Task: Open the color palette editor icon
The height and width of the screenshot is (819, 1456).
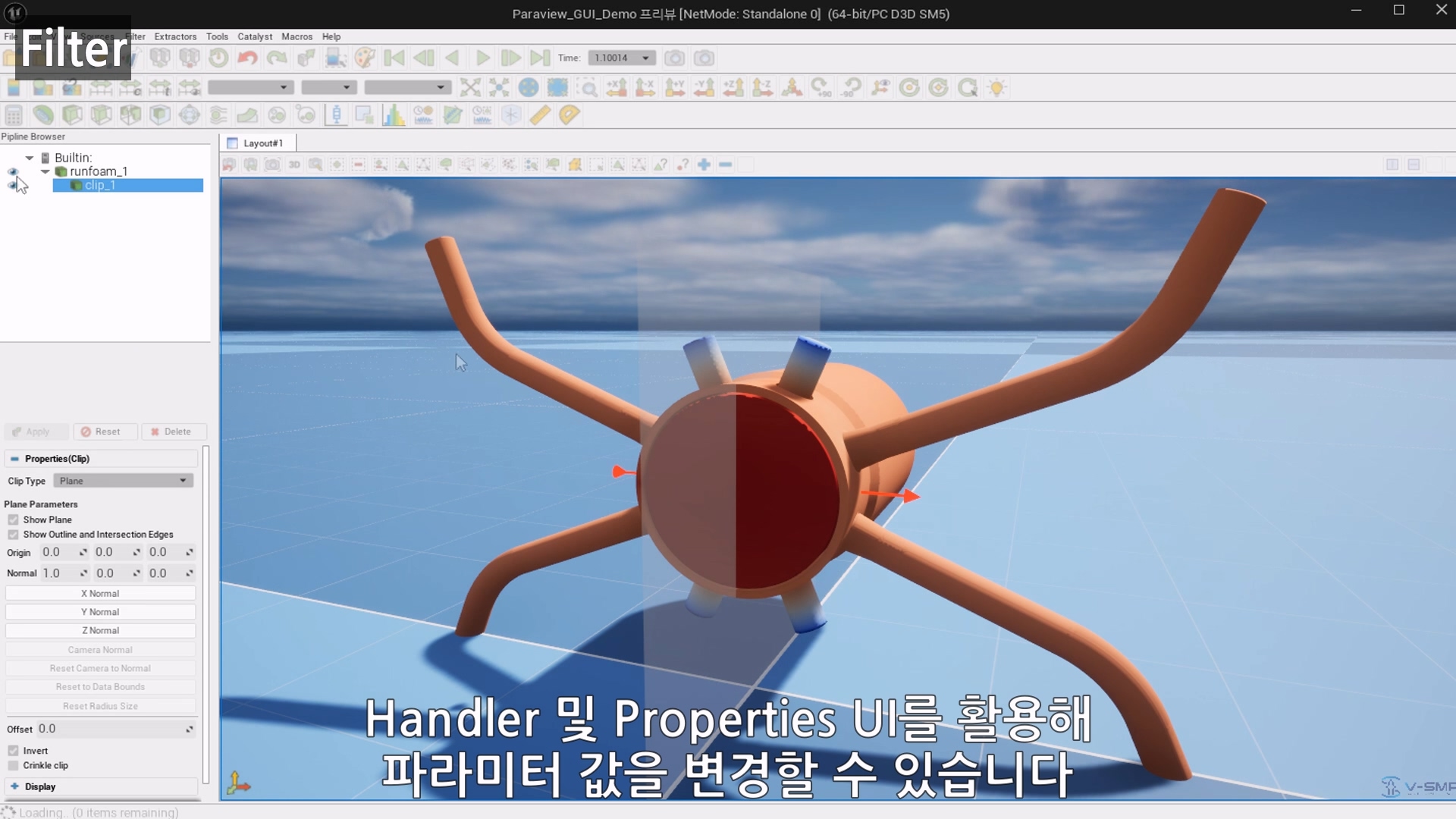Action: [x=365, y=58]
